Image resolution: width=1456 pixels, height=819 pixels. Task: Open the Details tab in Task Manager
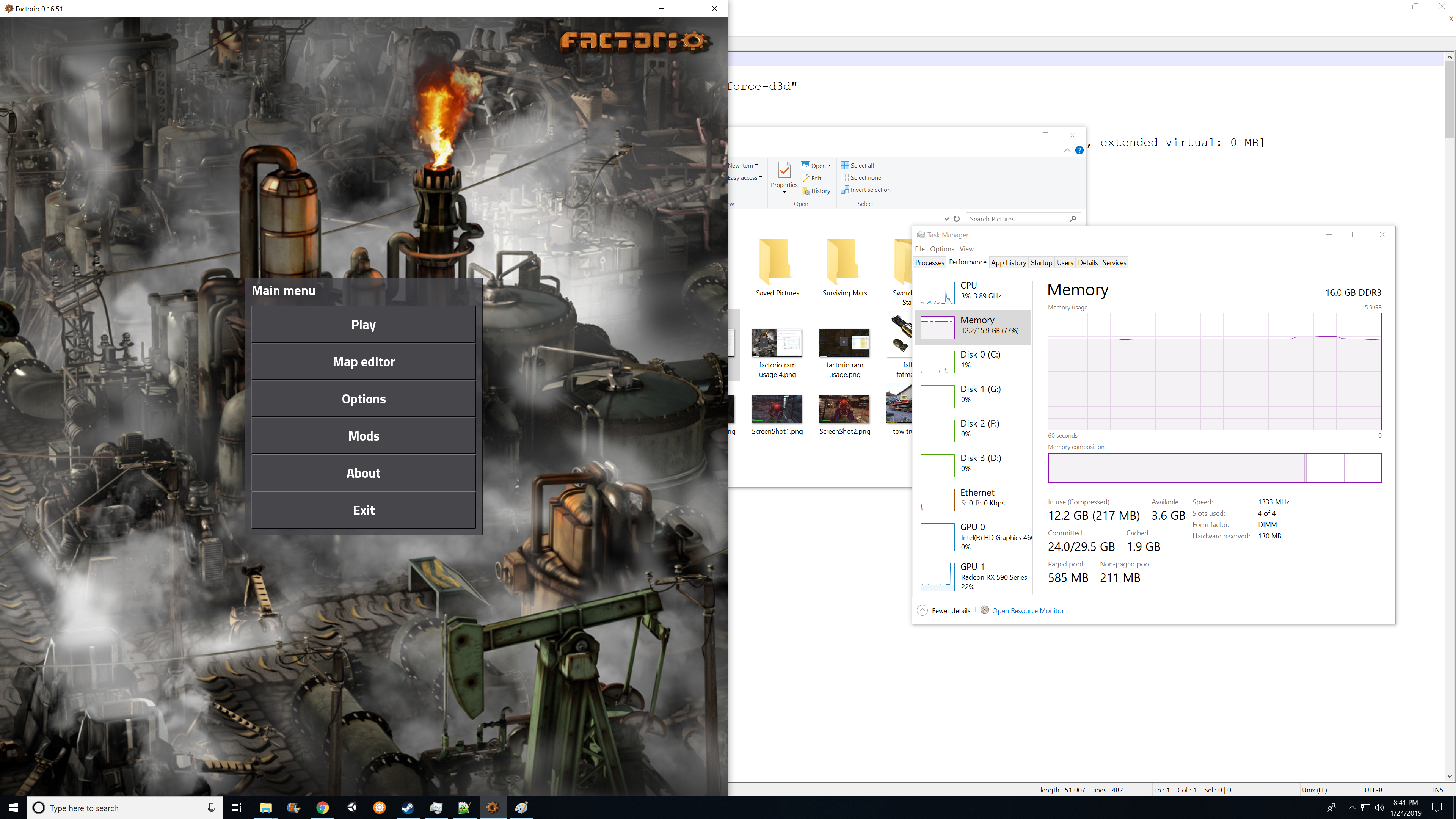pyautogui.click(x=1087, y=263)
